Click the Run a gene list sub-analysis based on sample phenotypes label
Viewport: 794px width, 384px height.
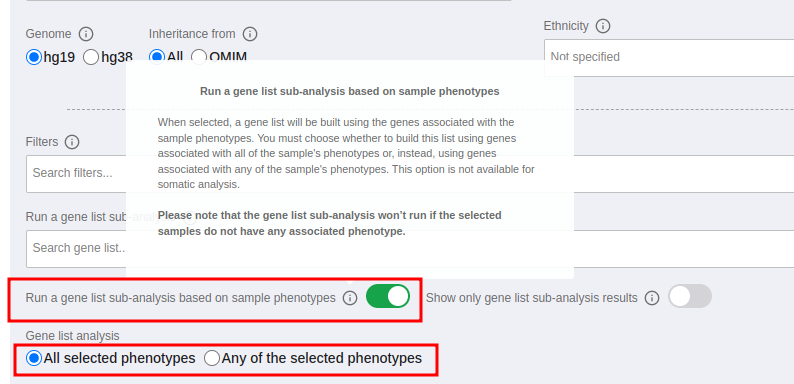pyautogui.click(x=181, y=298)
